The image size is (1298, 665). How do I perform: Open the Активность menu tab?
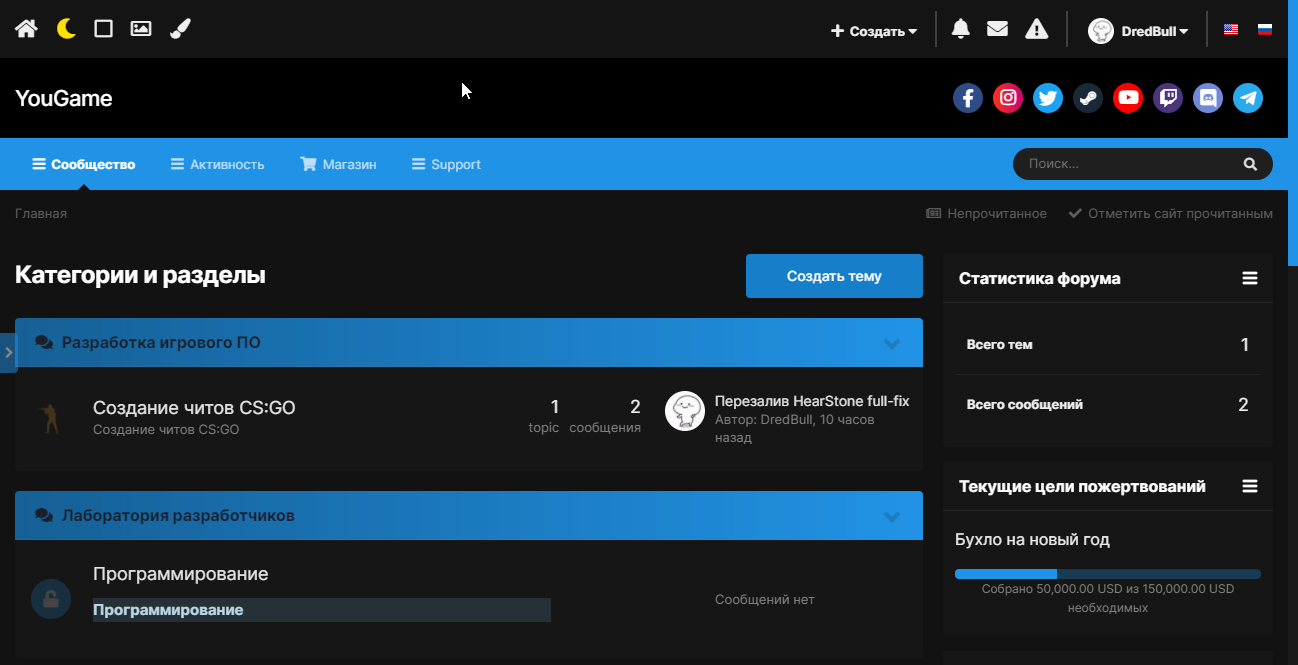coord(217,164)
